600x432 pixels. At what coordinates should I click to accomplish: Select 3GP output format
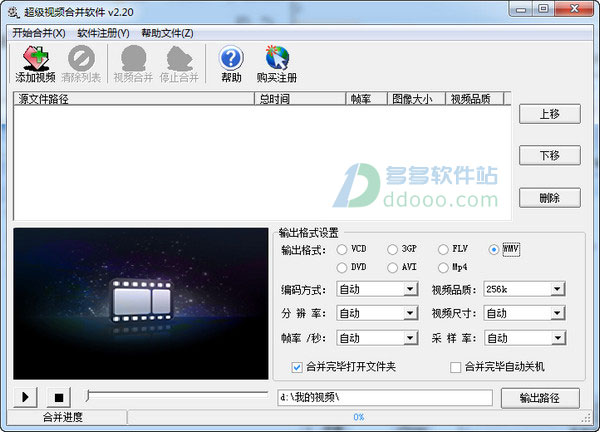(392, 249)
